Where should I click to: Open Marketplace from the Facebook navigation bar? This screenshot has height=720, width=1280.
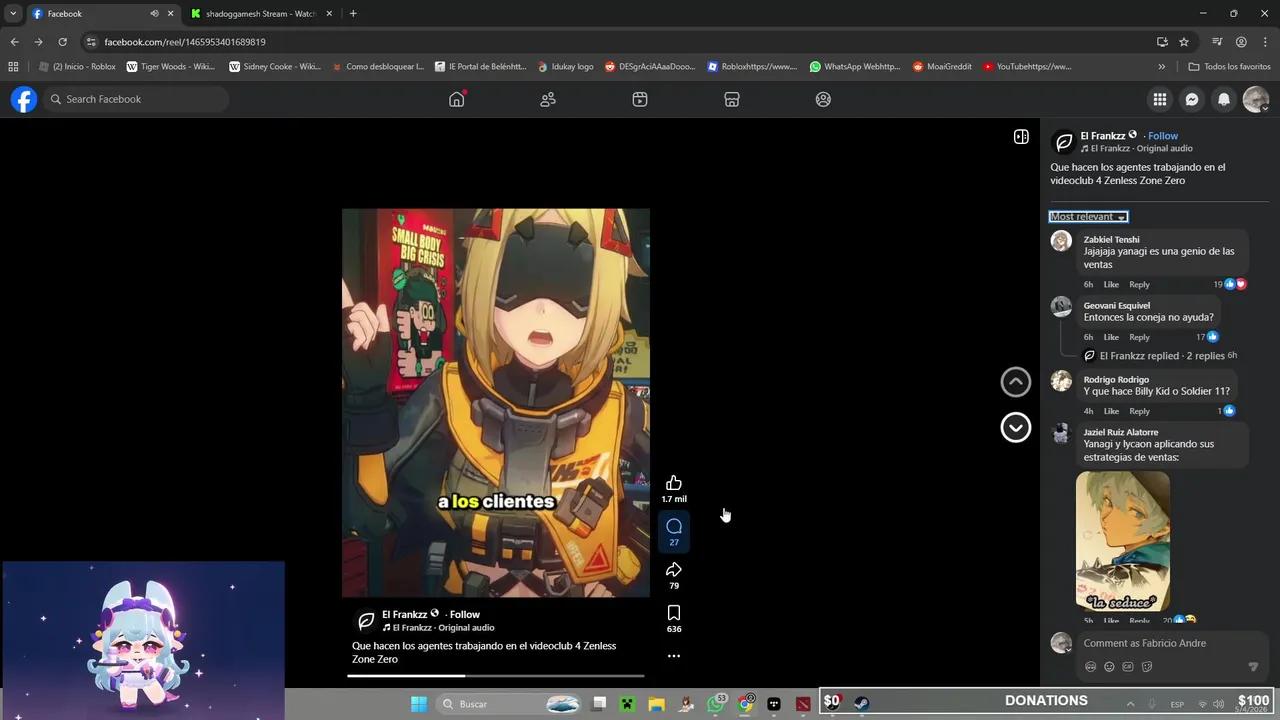coord(732,99)
